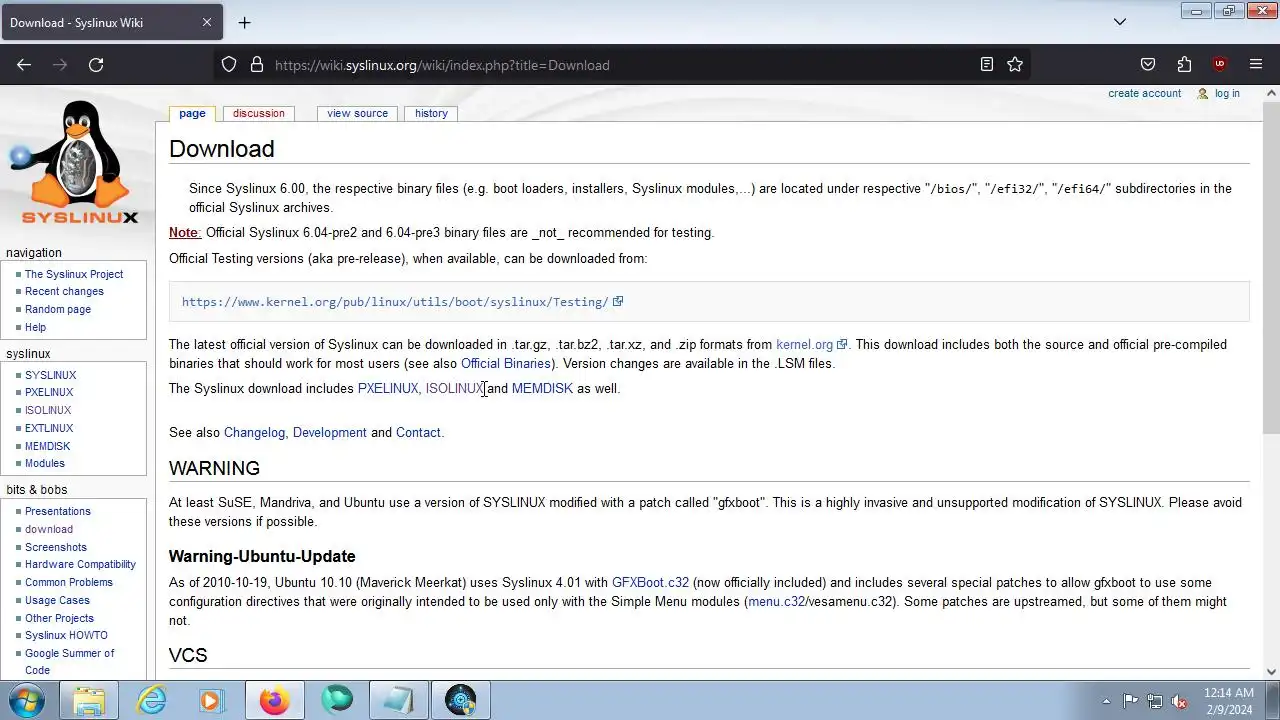Reload the page with refresh icon
Image resolution: width=1280 pixels, height=720 pixels.
(96, 65)
